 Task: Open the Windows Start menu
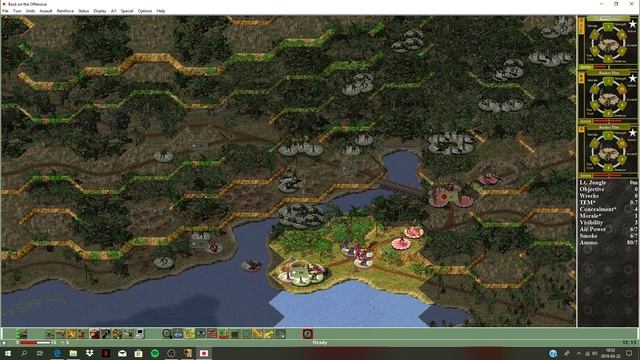pyautogui.click(x=7, y=353)
